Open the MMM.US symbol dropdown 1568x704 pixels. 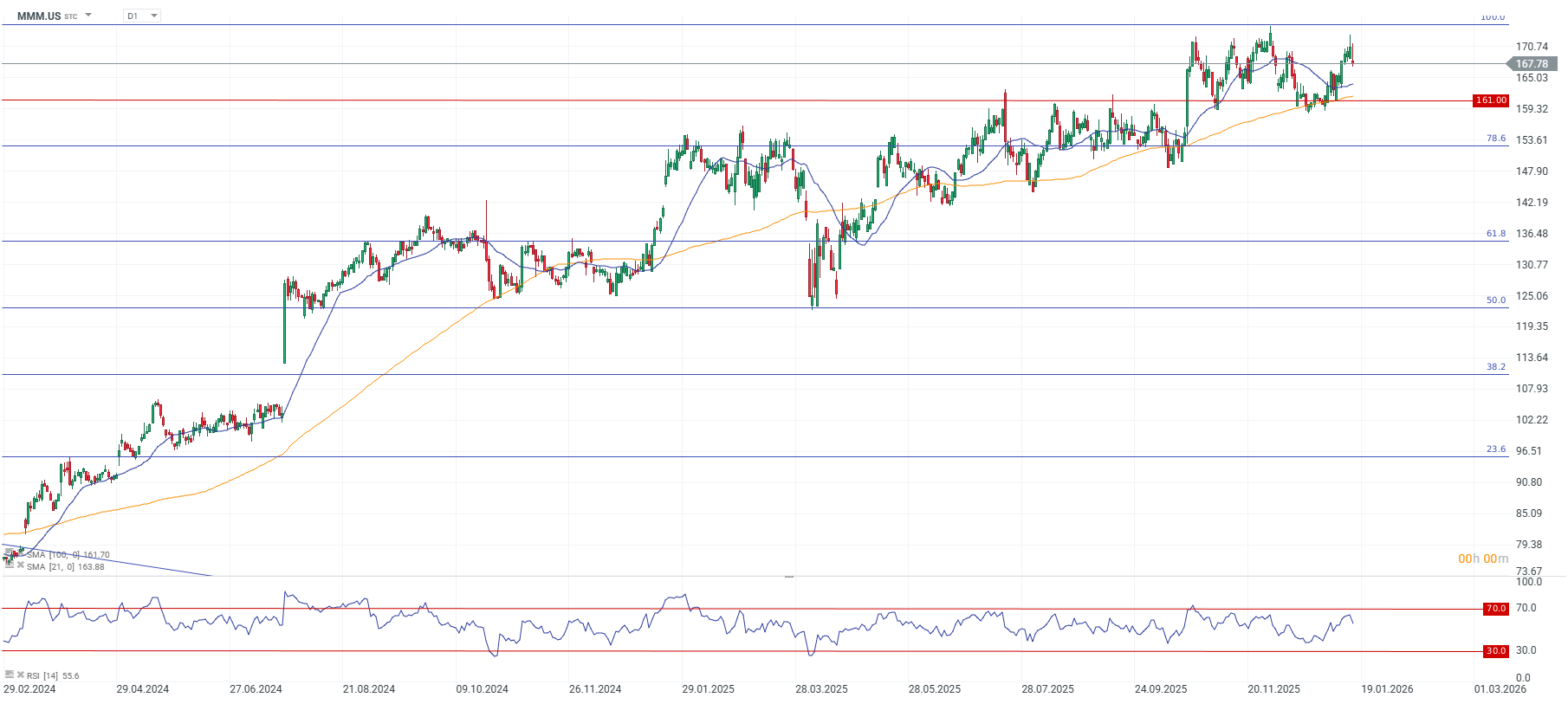point(88,16)
